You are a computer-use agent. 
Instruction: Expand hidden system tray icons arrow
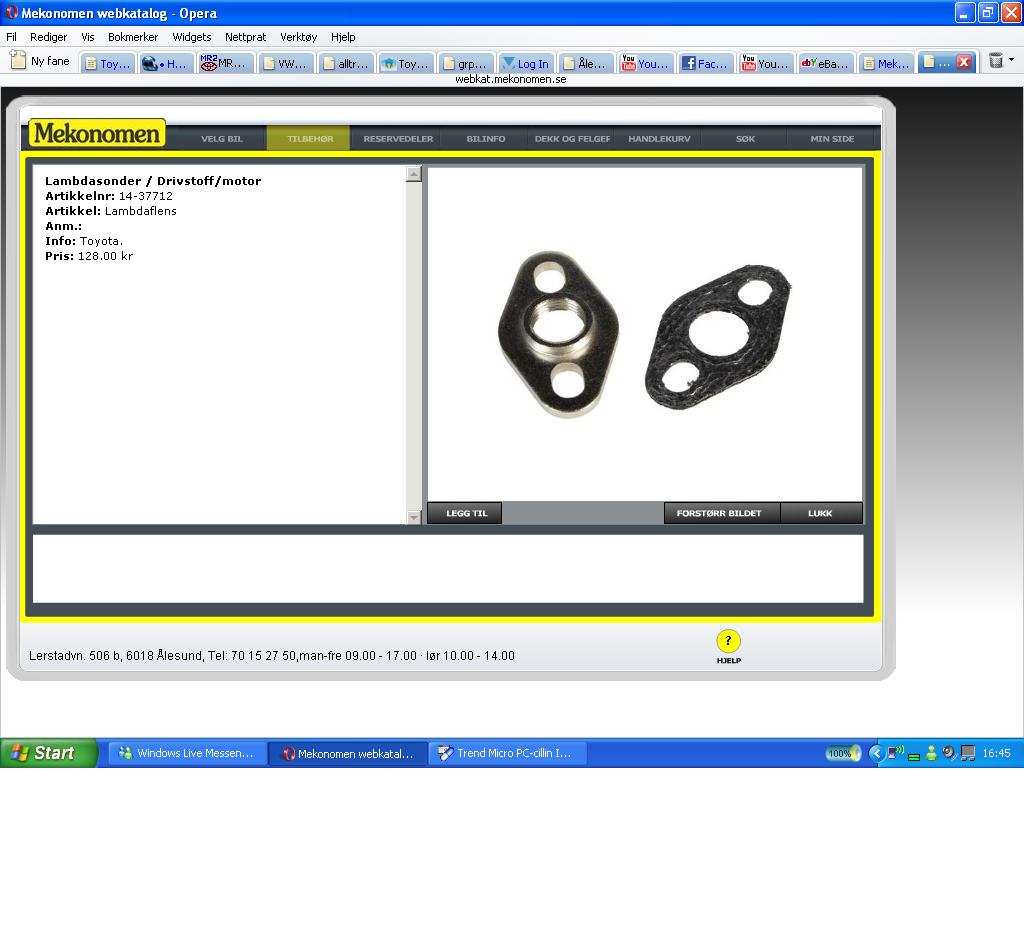(x=876, y=753)
